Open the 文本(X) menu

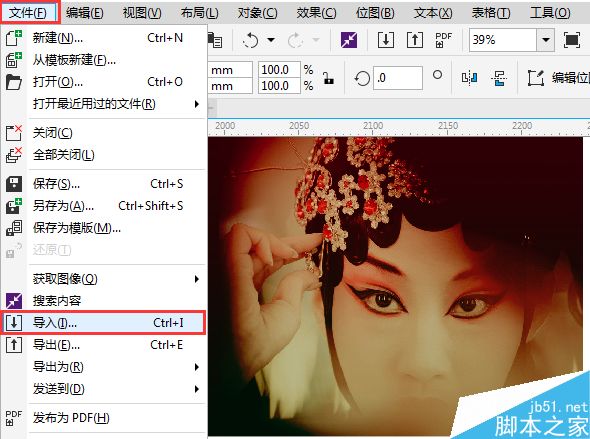click(x=433, y=13)
